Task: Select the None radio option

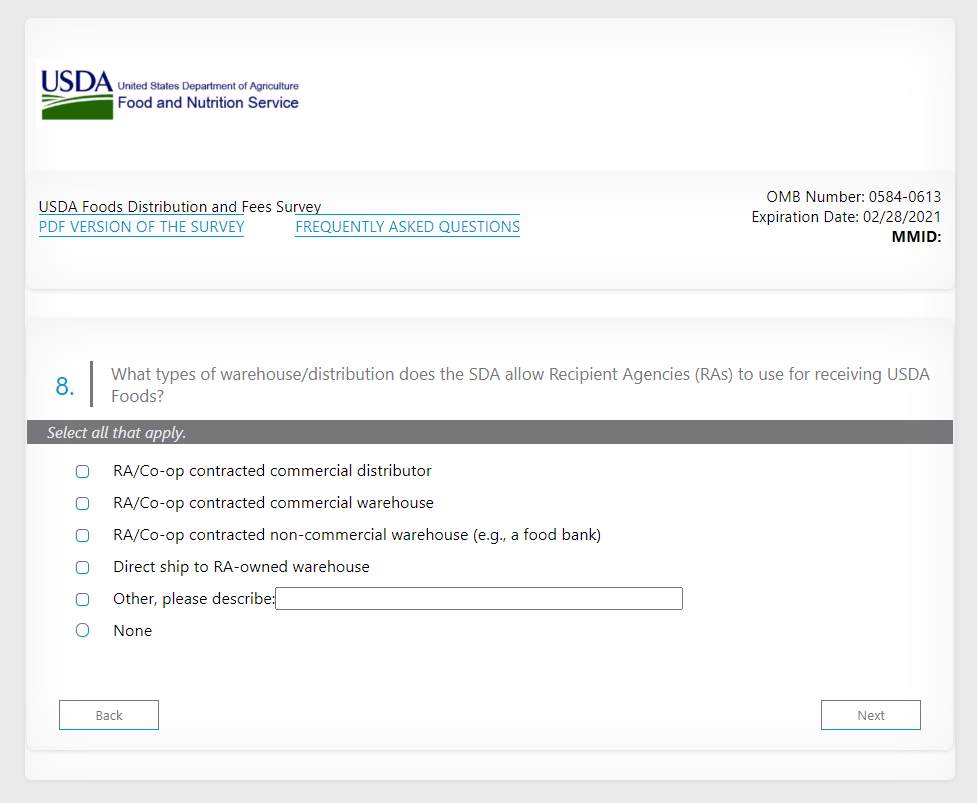Action: (82, 630)
